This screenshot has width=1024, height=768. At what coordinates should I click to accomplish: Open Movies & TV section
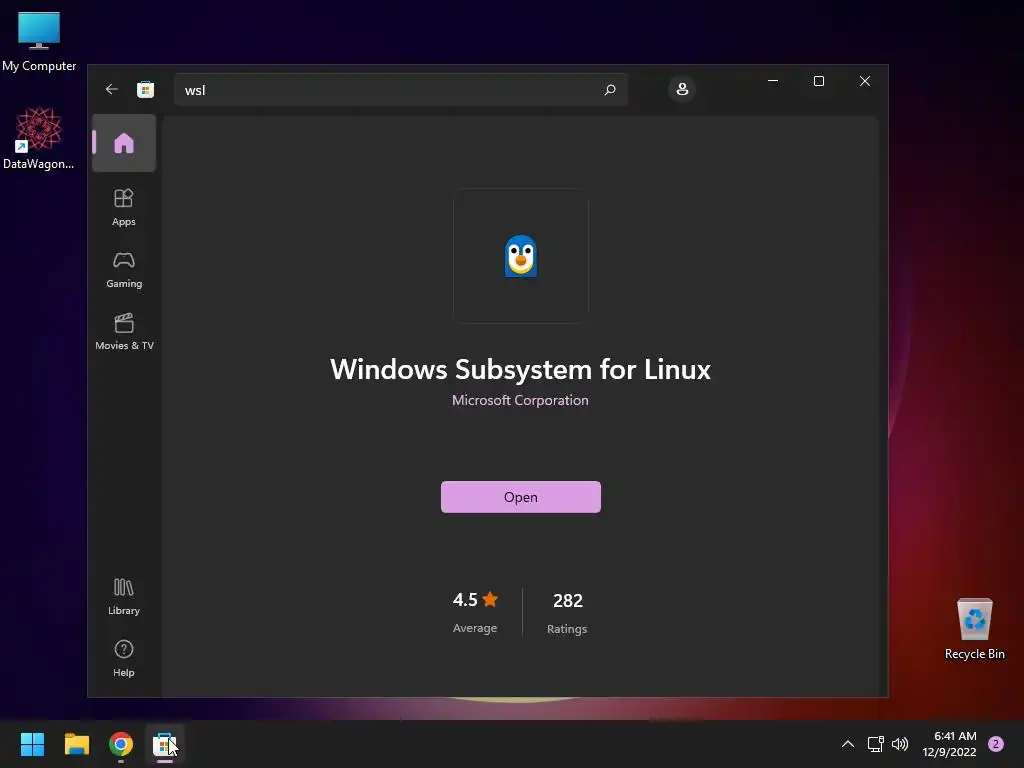click(x=124, y=332)
